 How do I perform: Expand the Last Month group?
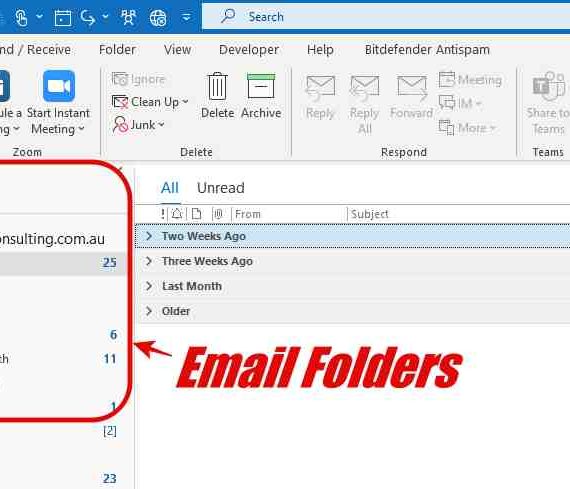click(x=148, y=286)
